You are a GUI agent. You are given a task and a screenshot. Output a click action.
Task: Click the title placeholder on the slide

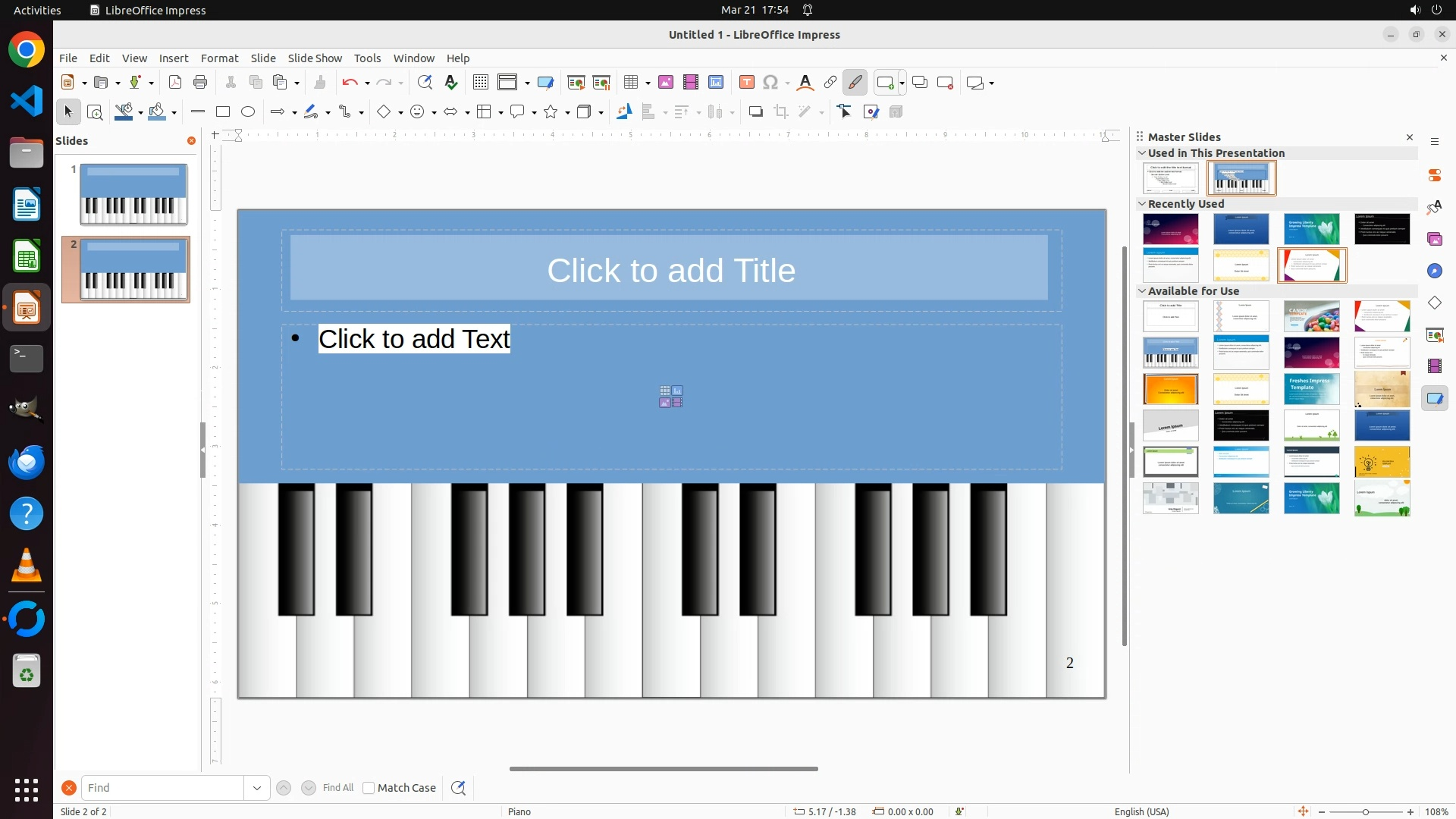pos(670,271)
